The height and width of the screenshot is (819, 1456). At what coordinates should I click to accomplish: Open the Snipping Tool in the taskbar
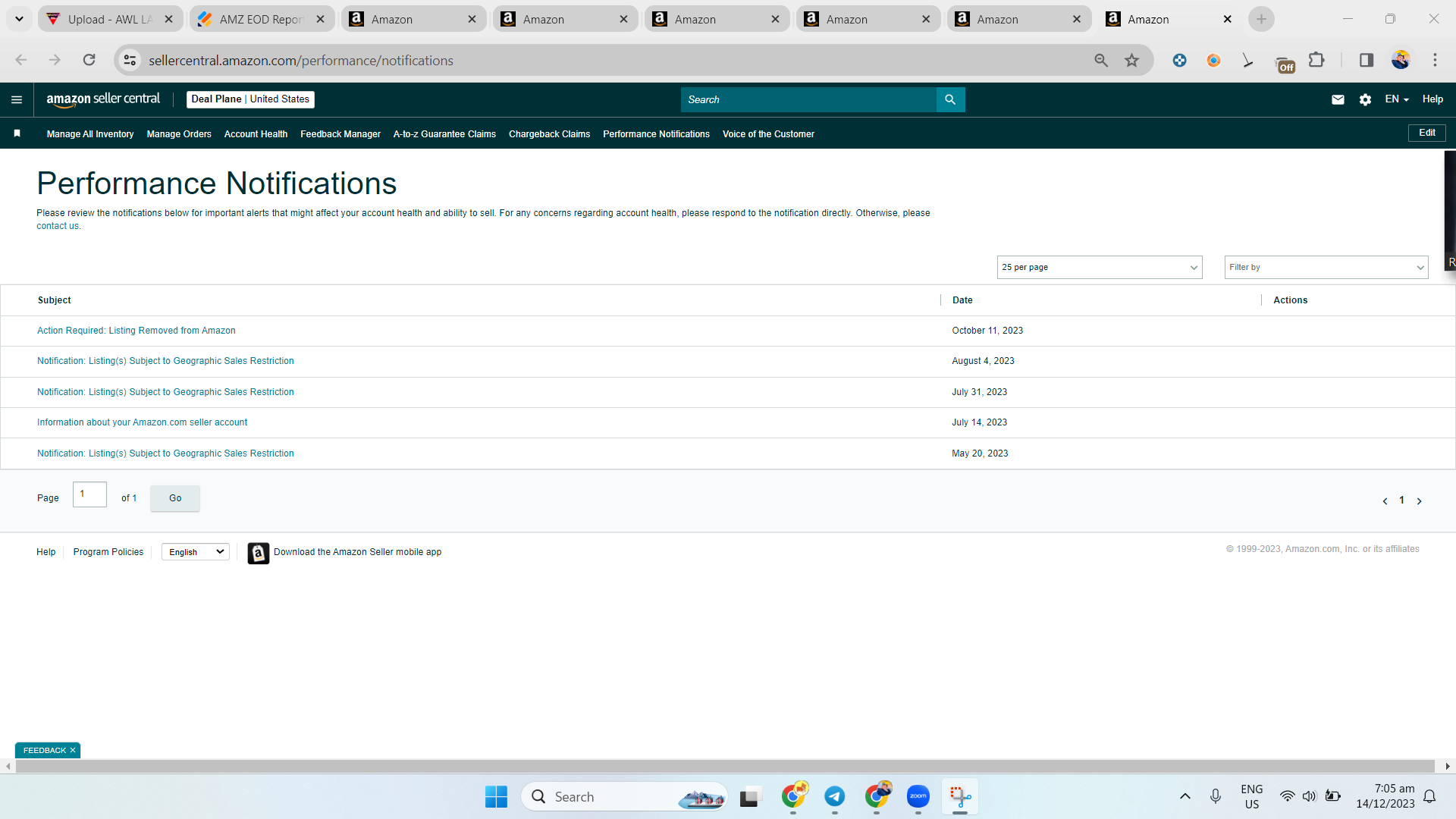coord(960,796)
